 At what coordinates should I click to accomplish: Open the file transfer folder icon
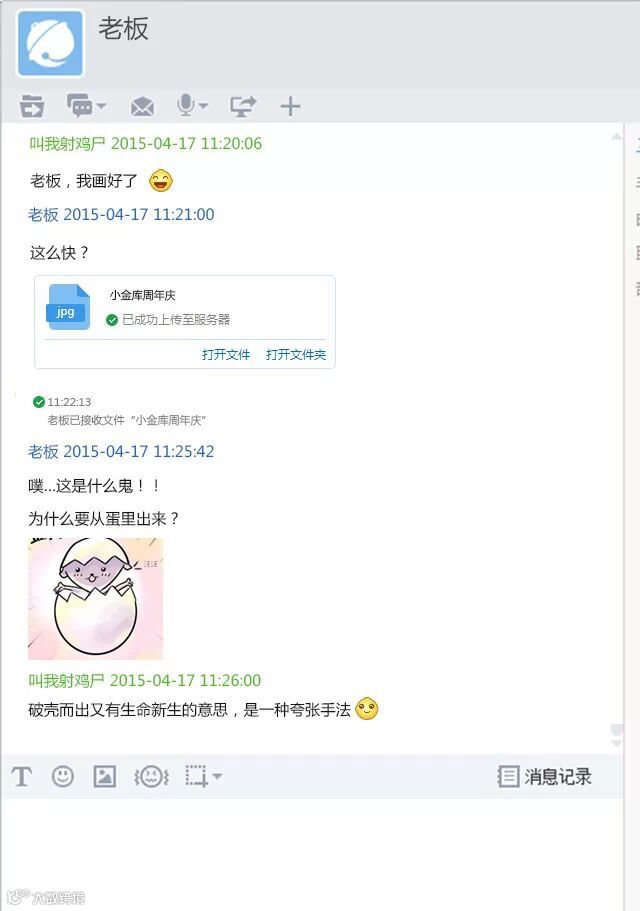click(x=31, y=106)
